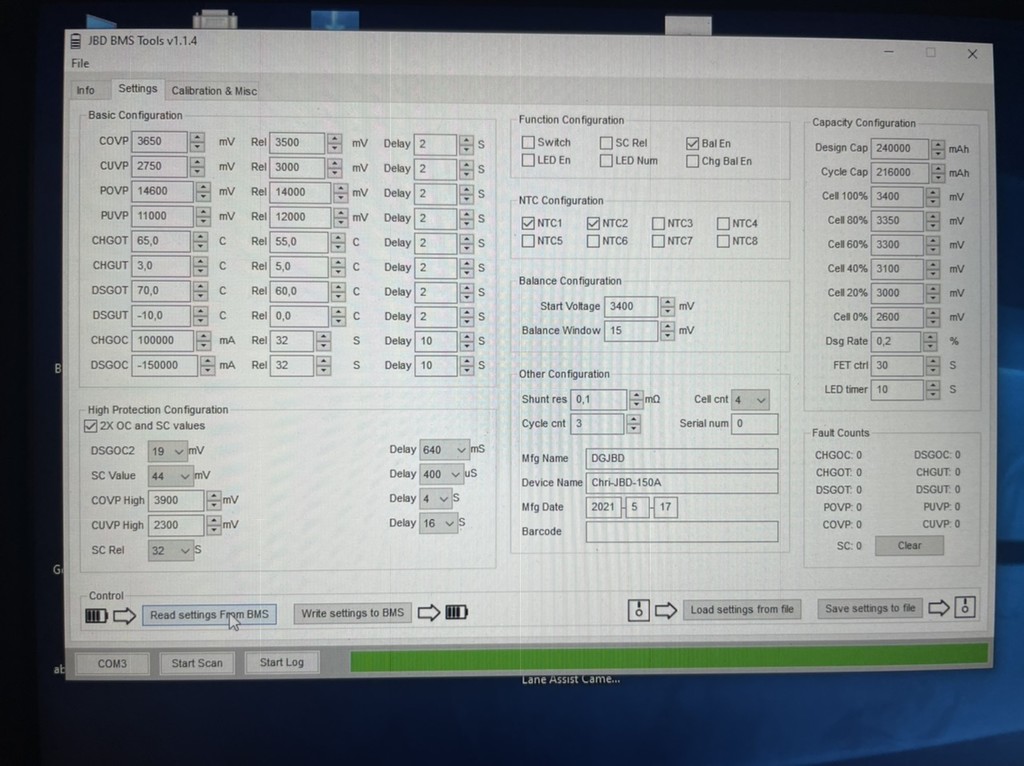1024x766 pixels.
Task: Uncheck the NTC1 checkbox
Action: [528, 223]
